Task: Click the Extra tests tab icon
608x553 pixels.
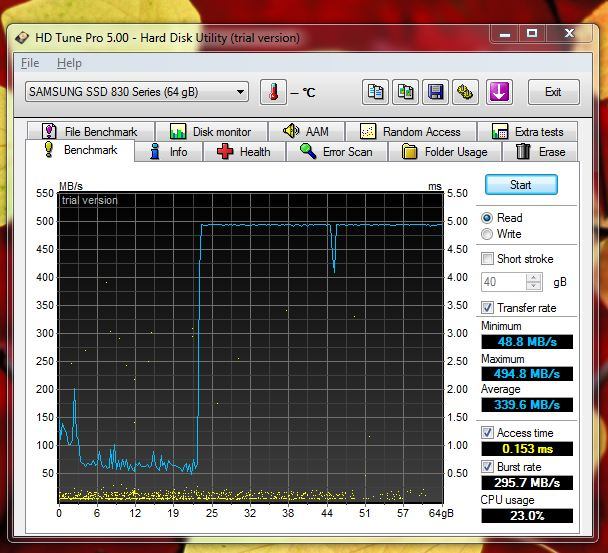Action: 499,131
